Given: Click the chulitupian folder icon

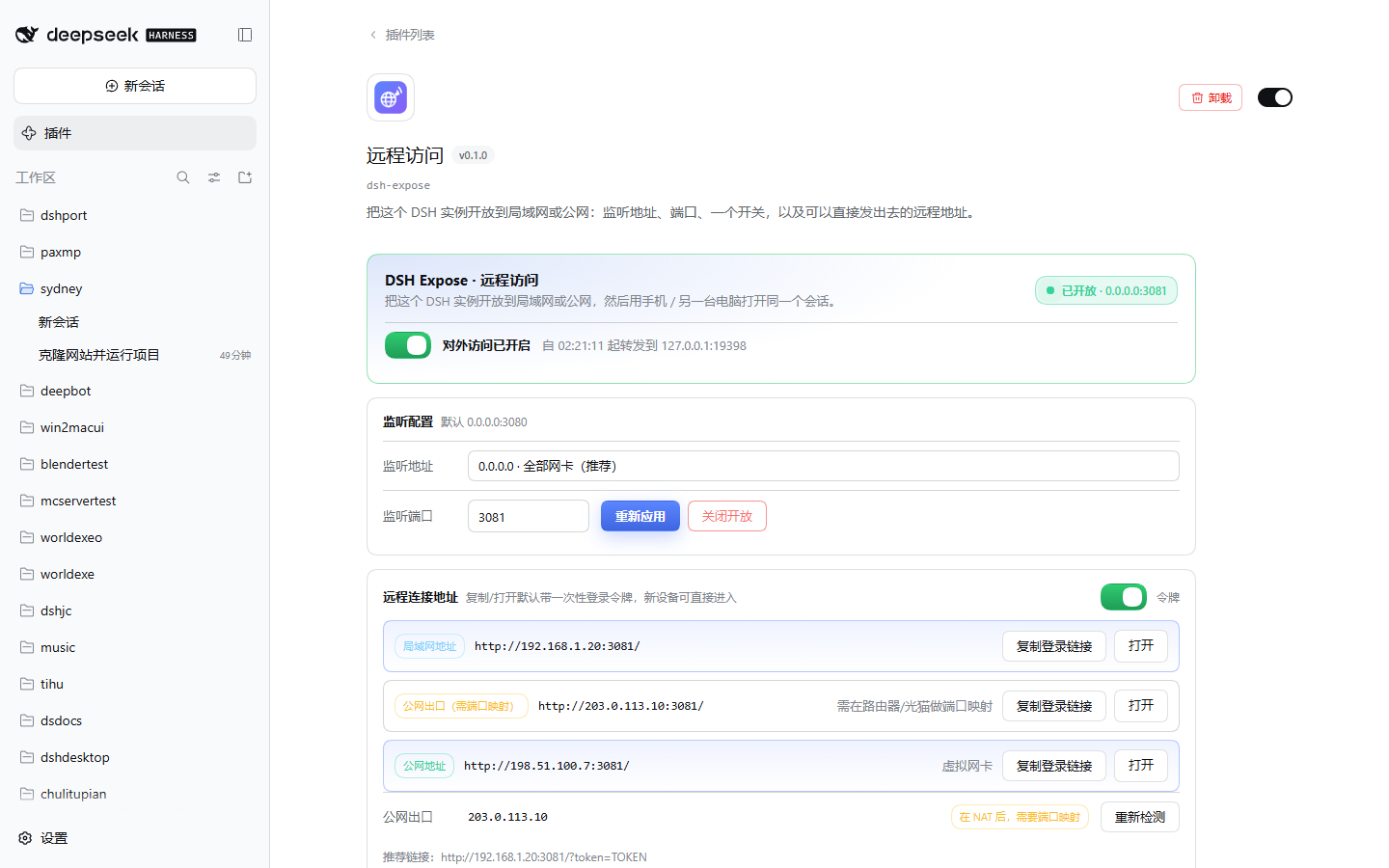Looking at the screenshot, I should point(27,794).
